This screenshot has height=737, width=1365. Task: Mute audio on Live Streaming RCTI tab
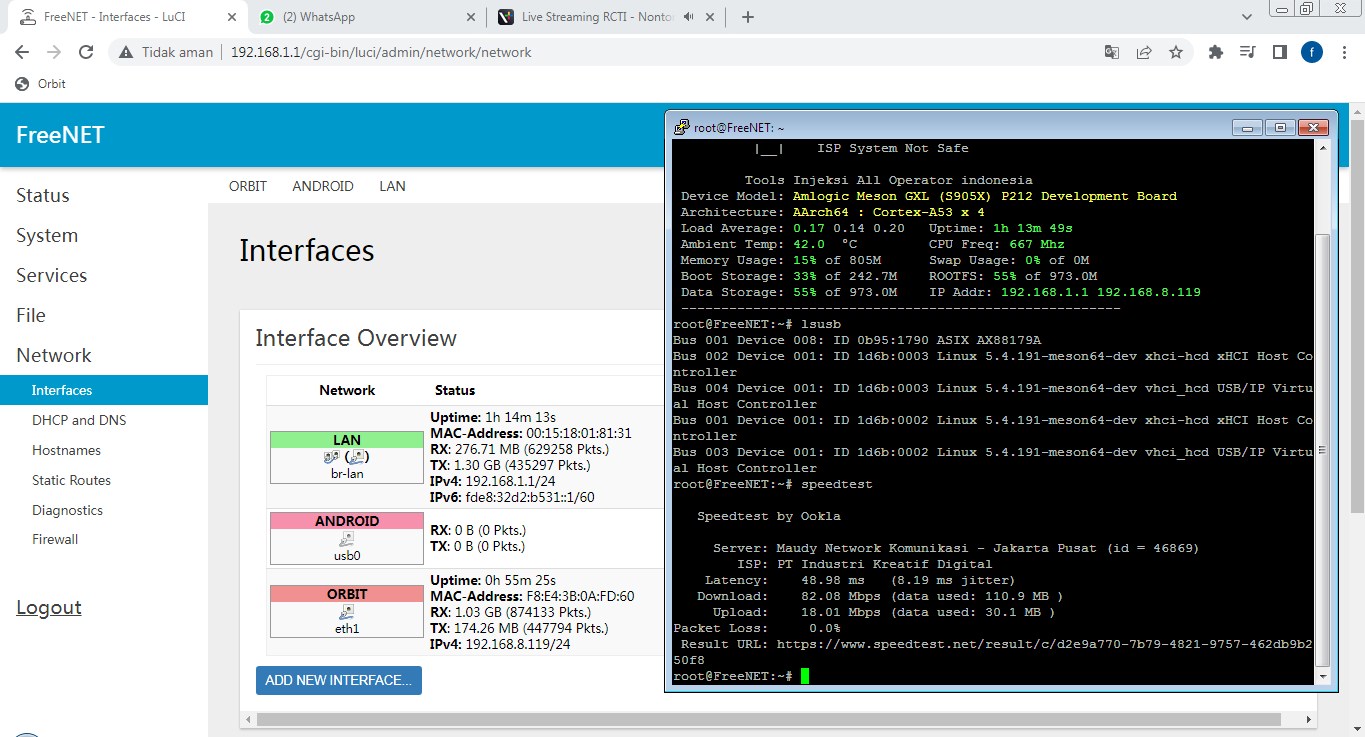(689, 17)
